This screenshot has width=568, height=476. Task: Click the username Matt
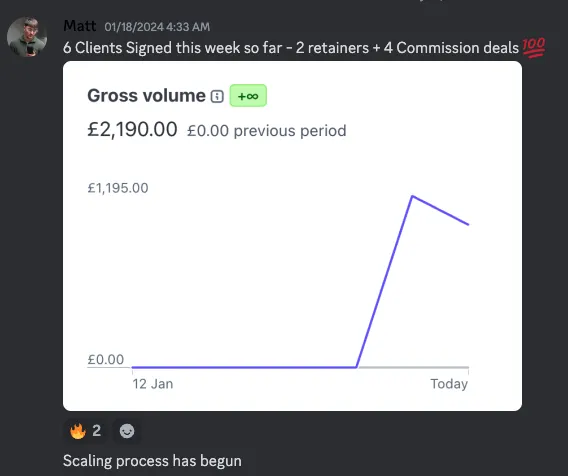80,26
